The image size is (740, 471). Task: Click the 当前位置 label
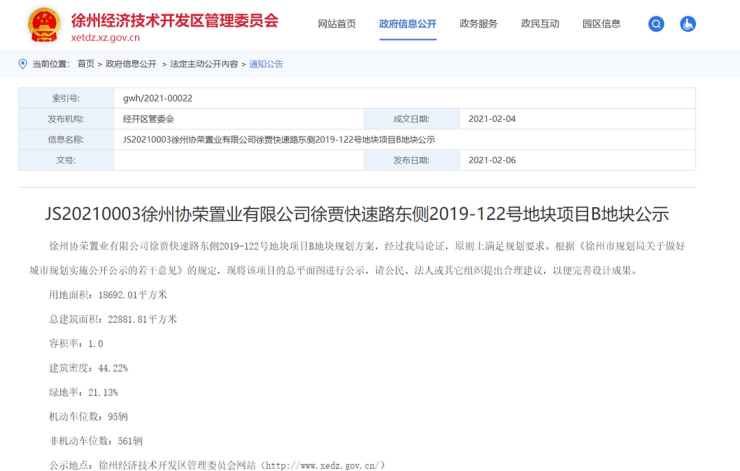tap(50, 64)
